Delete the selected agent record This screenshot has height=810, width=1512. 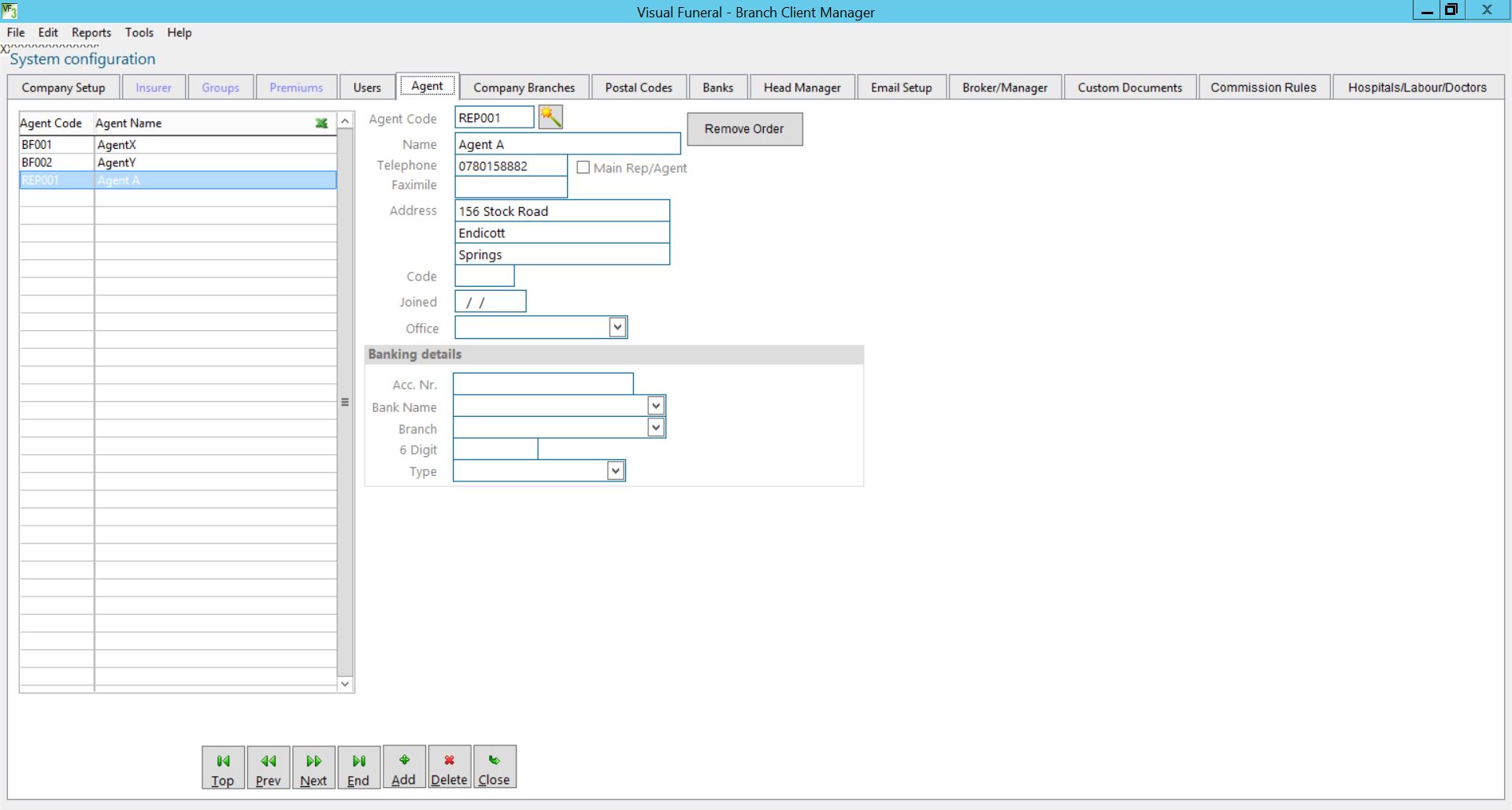tap(449, 767)
